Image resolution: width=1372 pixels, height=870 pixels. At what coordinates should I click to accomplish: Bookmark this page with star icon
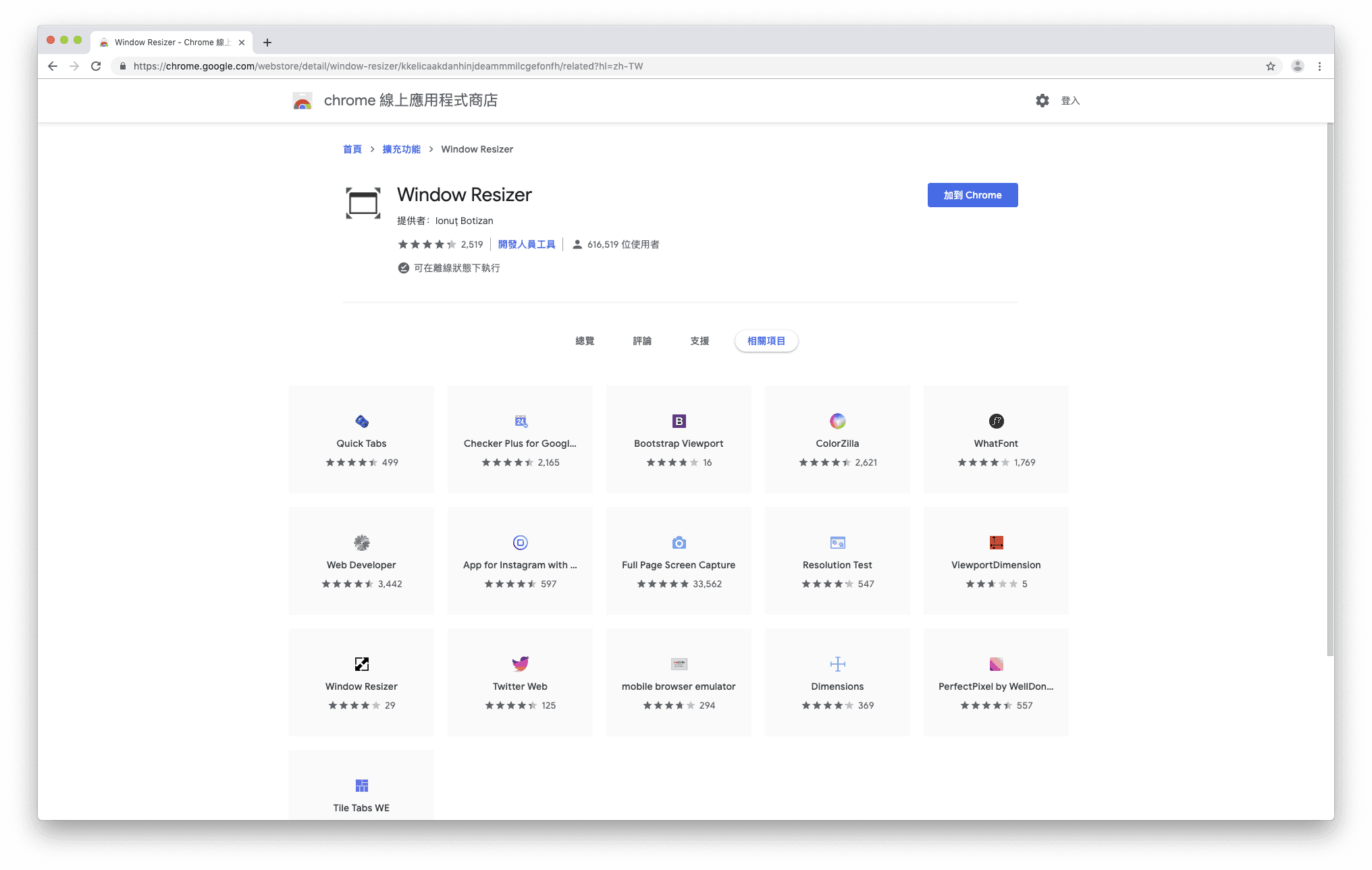tap(1271, 66)
